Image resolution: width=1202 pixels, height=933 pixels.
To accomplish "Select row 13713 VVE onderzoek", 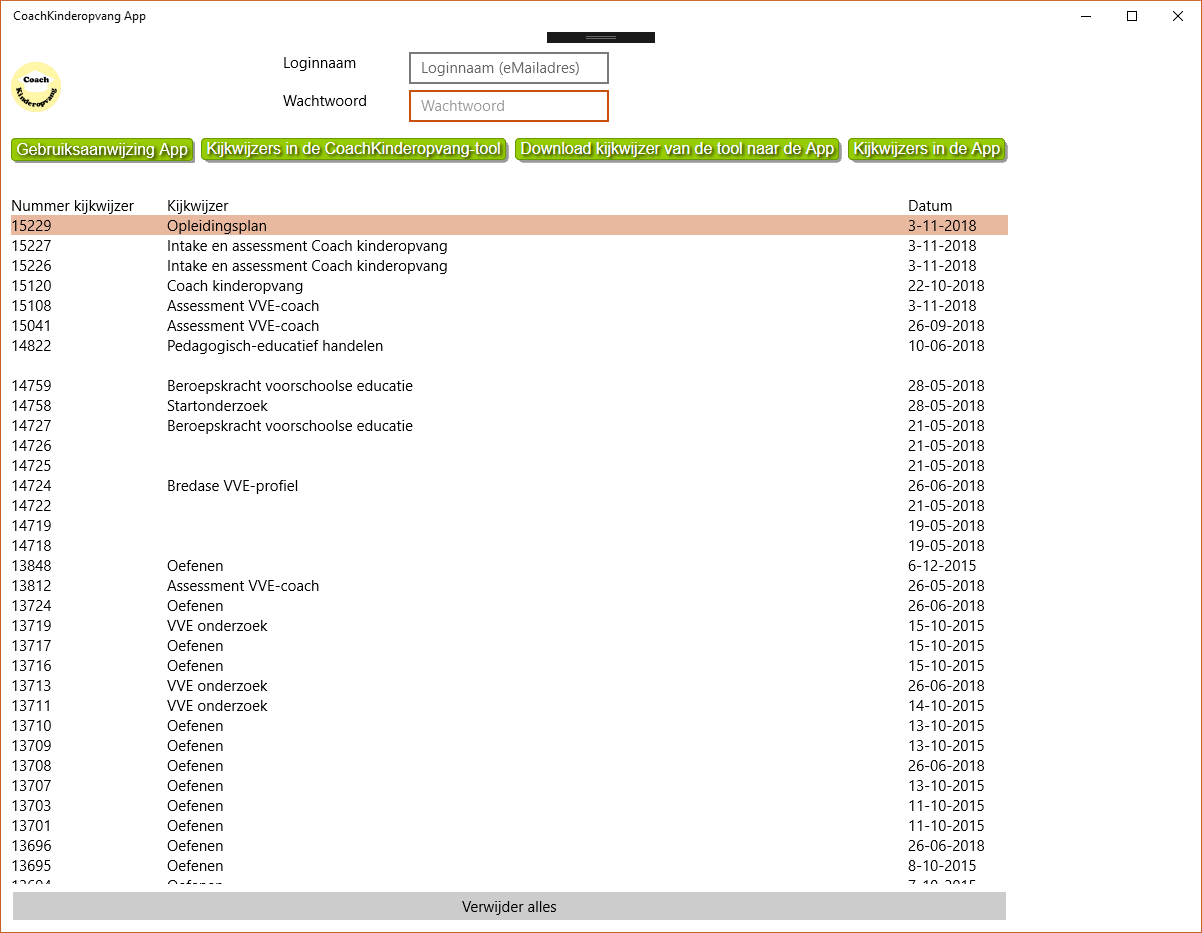I will pyautogui.click(x=509, y=686).
